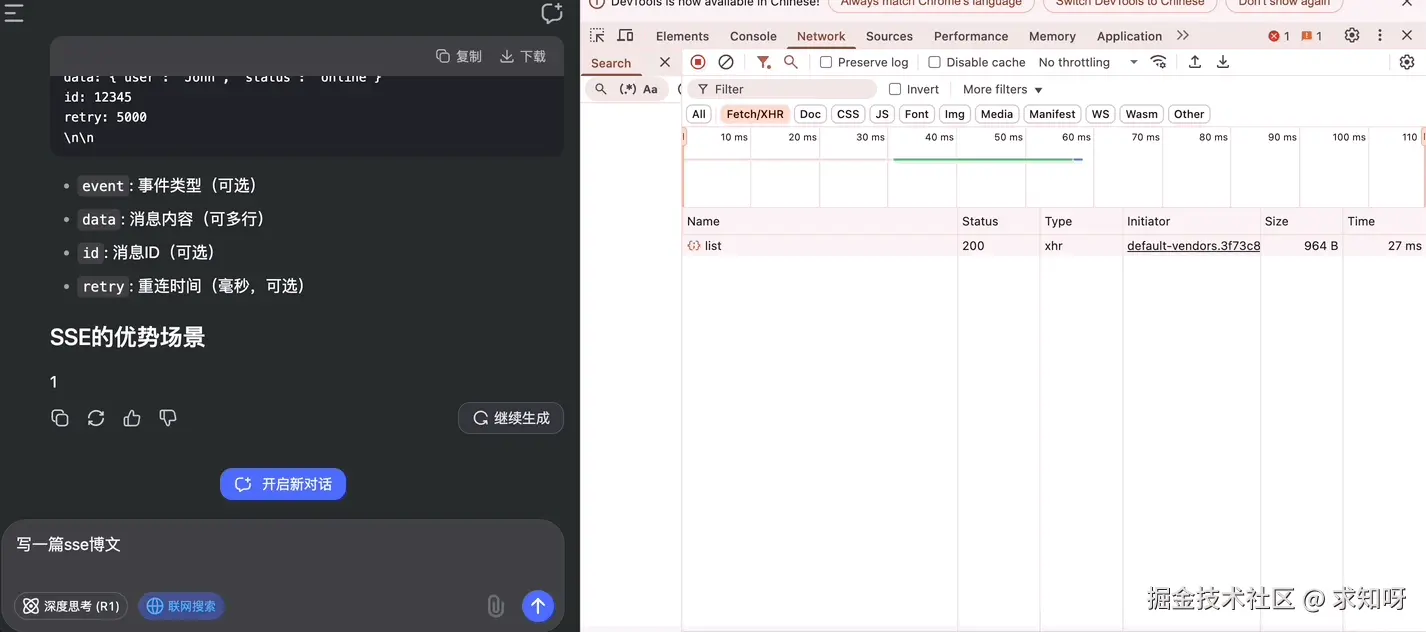Open the More filters dropdown

pos(1003,89)
